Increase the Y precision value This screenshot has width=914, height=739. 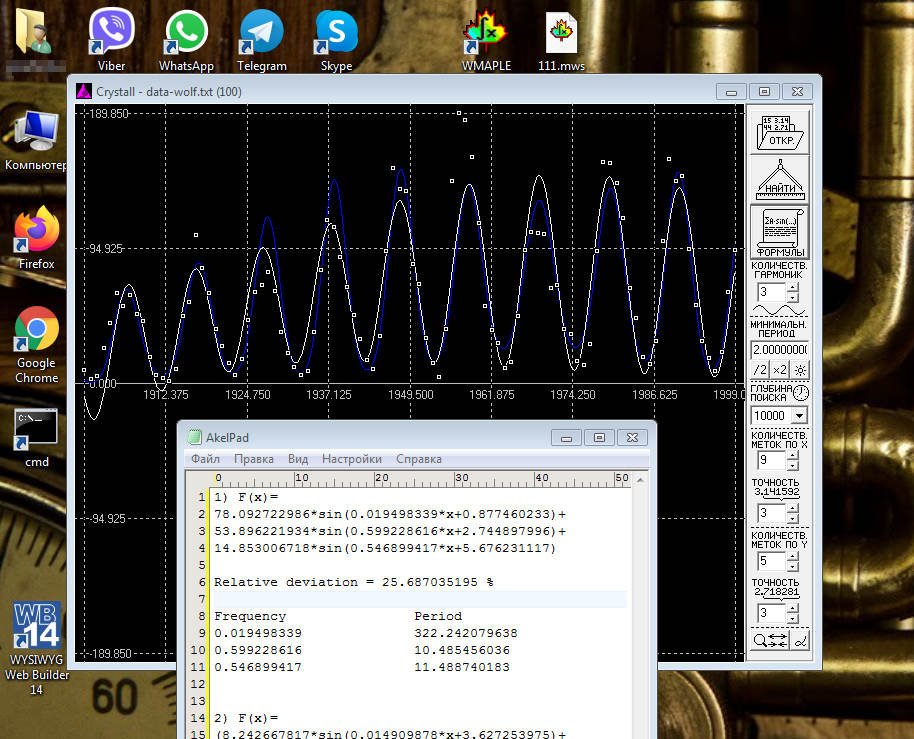coord(792,608)
